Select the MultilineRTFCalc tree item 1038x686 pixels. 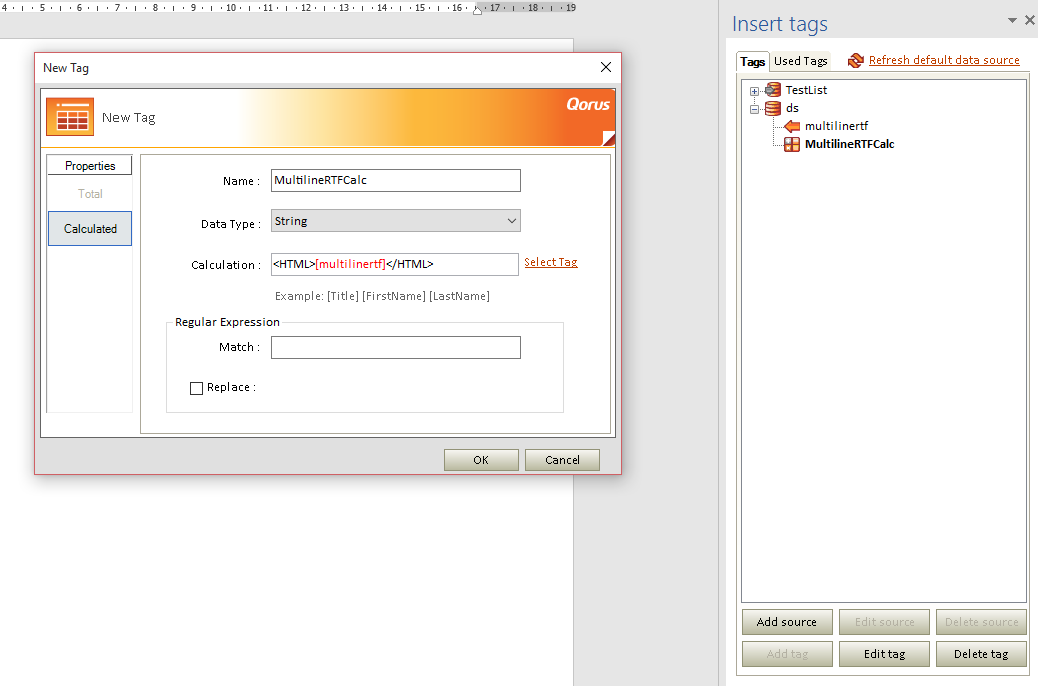[x=849, y=144]
